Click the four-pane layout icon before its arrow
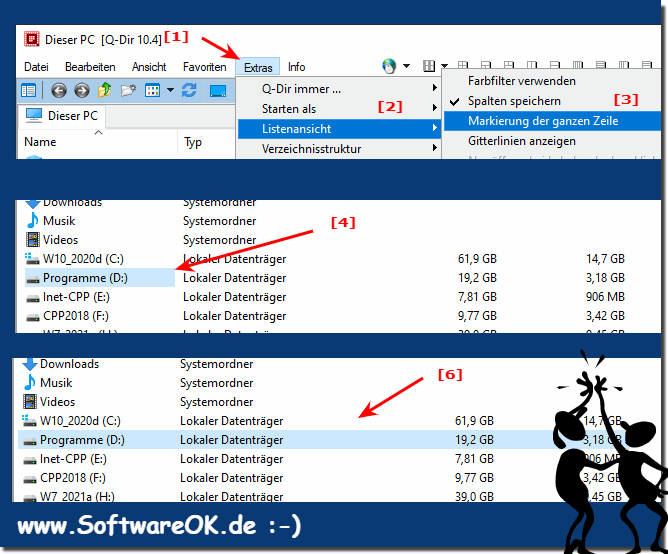Image resolution: width=668 pixels, height=554 pixels. [429, 66]
